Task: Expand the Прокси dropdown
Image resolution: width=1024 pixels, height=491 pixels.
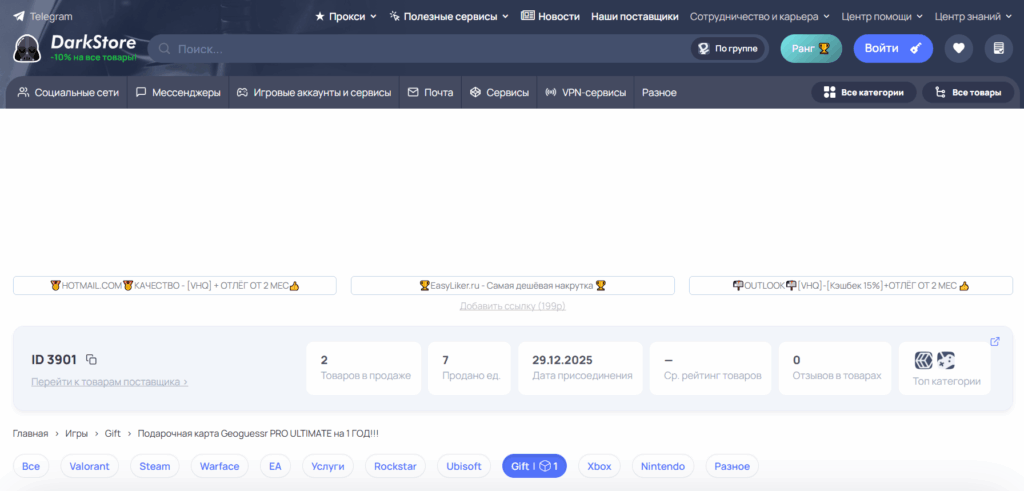Action: click(345, 16)
